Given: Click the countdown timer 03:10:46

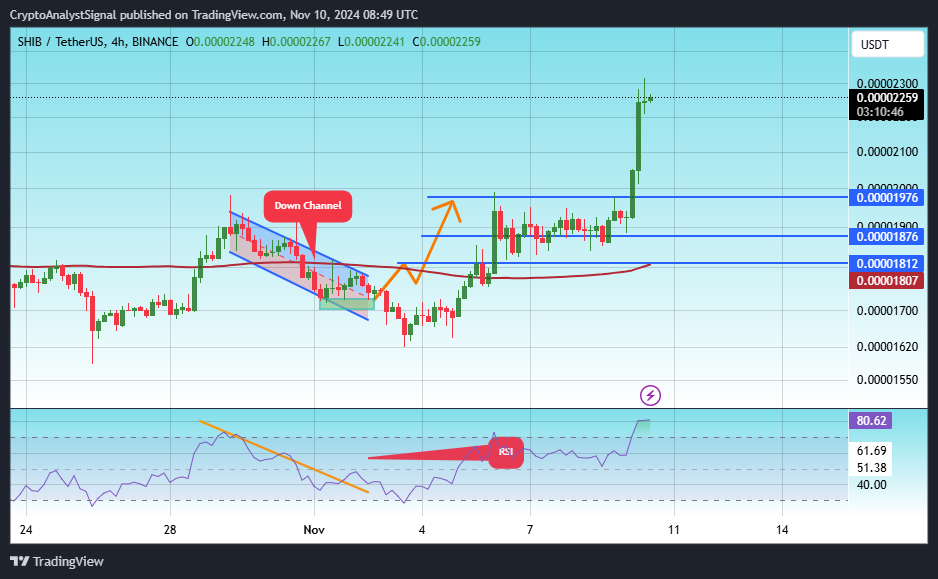Looking at the screenshot, I should point(879,112).
